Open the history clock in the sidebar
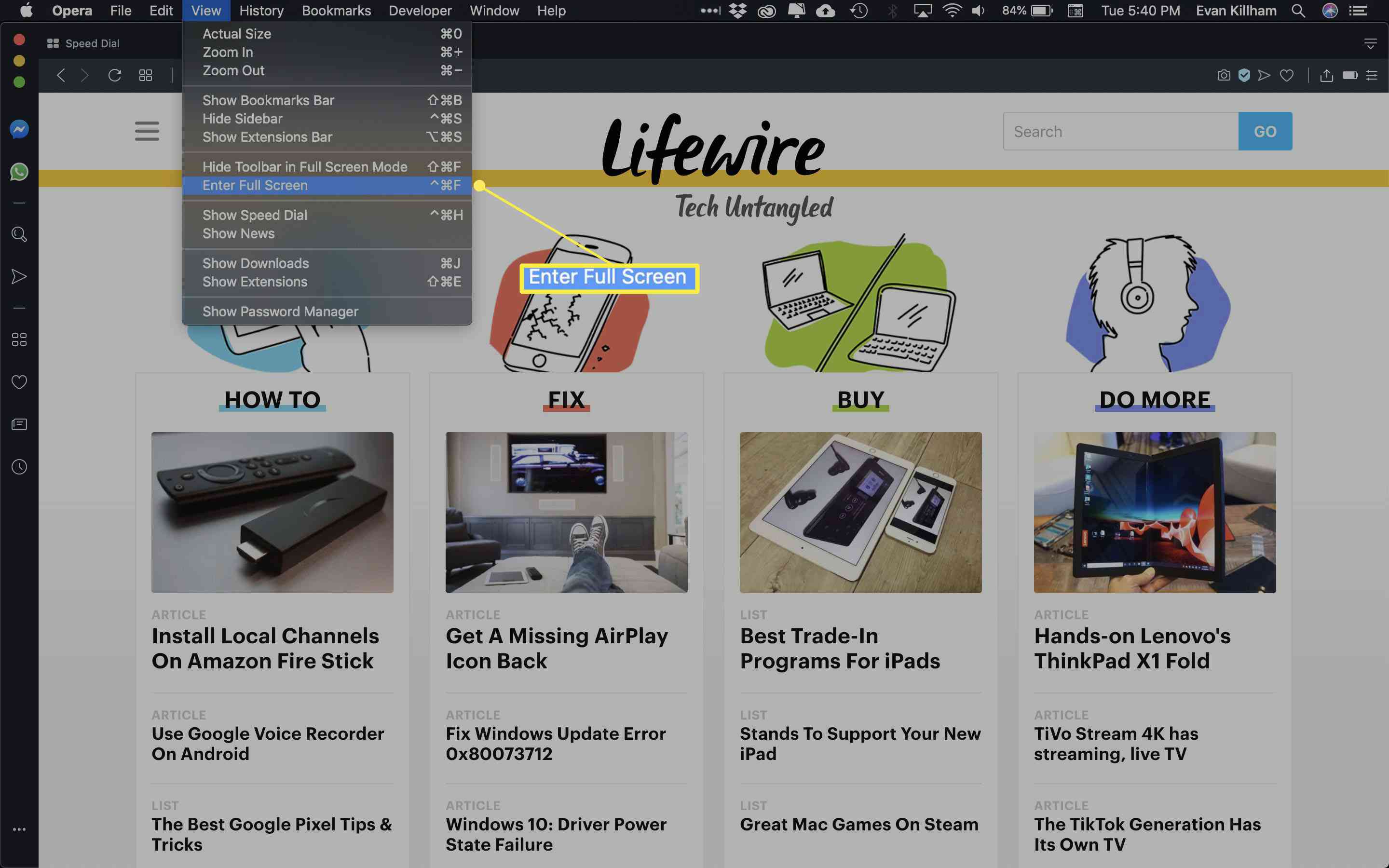This screenshot has height=868, width=1389. pos(19,467)
